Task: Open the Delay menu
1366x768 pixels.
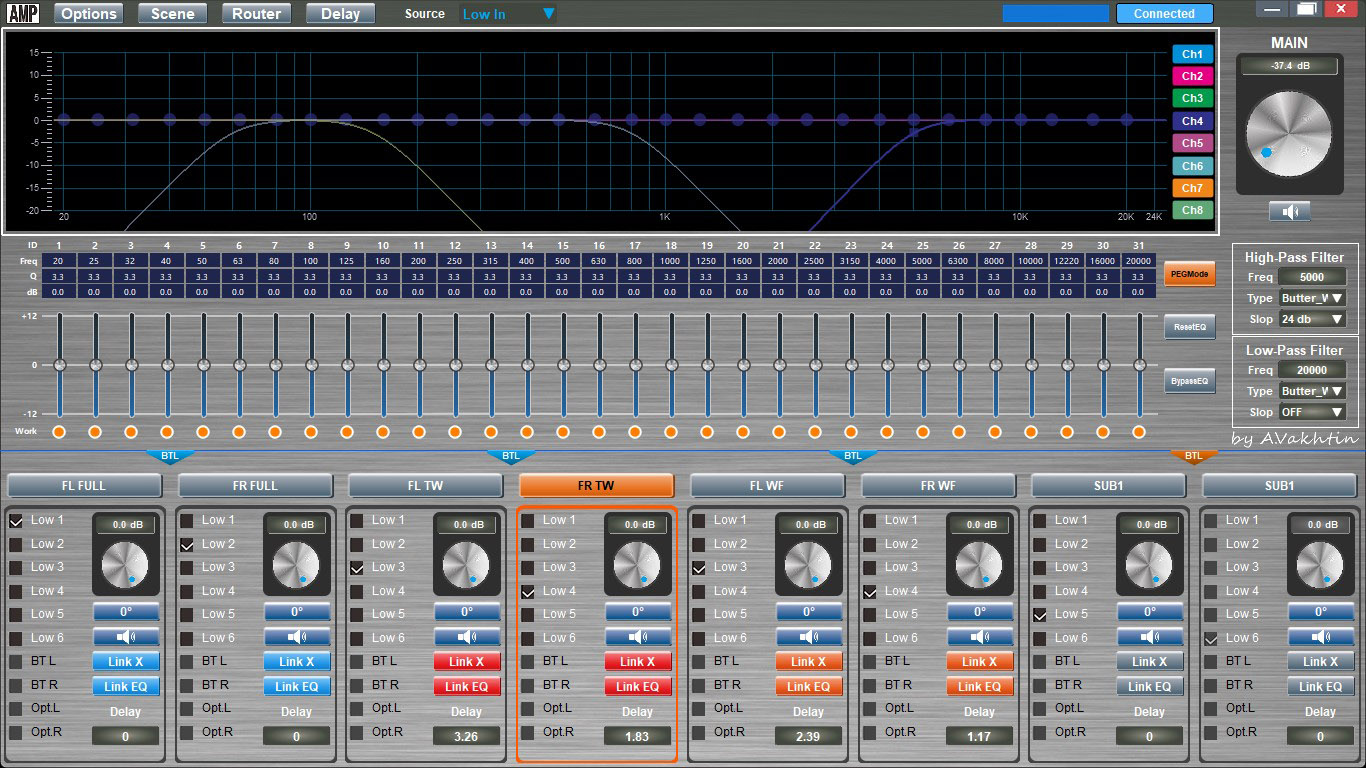Action: 340,14
